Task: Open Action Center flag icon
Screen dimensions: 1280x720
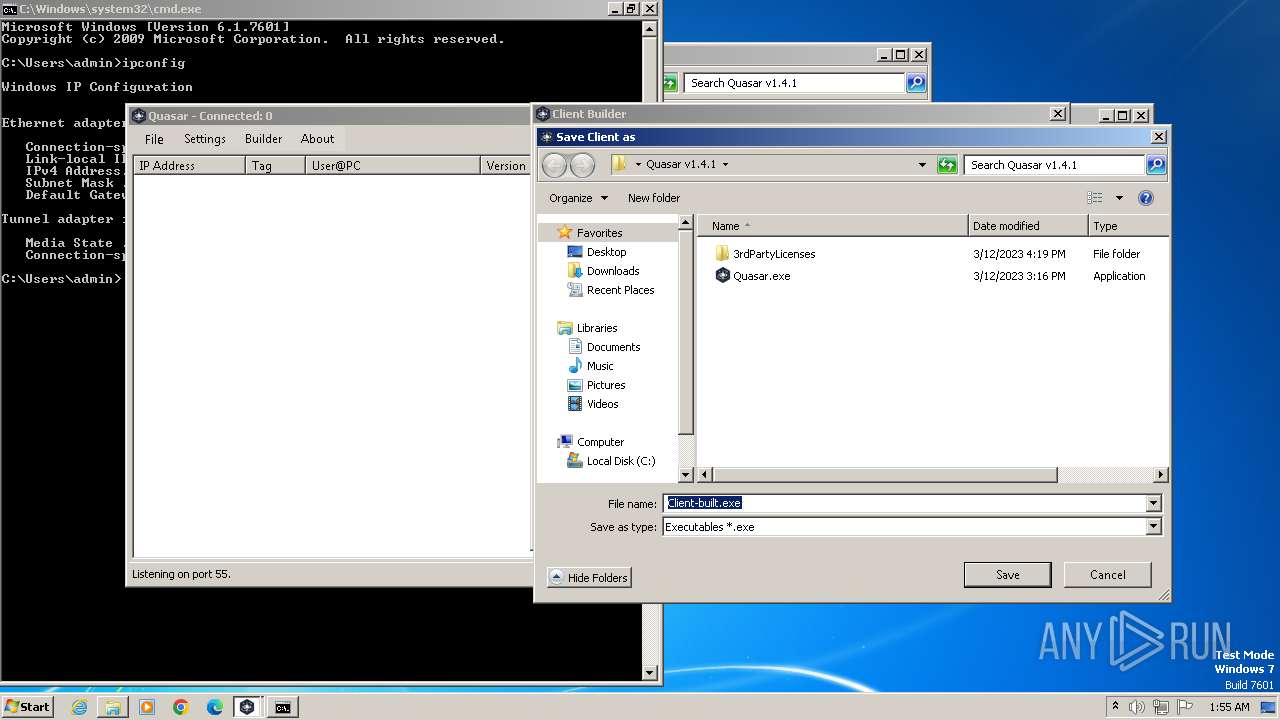Action: tap(1185, 707)
